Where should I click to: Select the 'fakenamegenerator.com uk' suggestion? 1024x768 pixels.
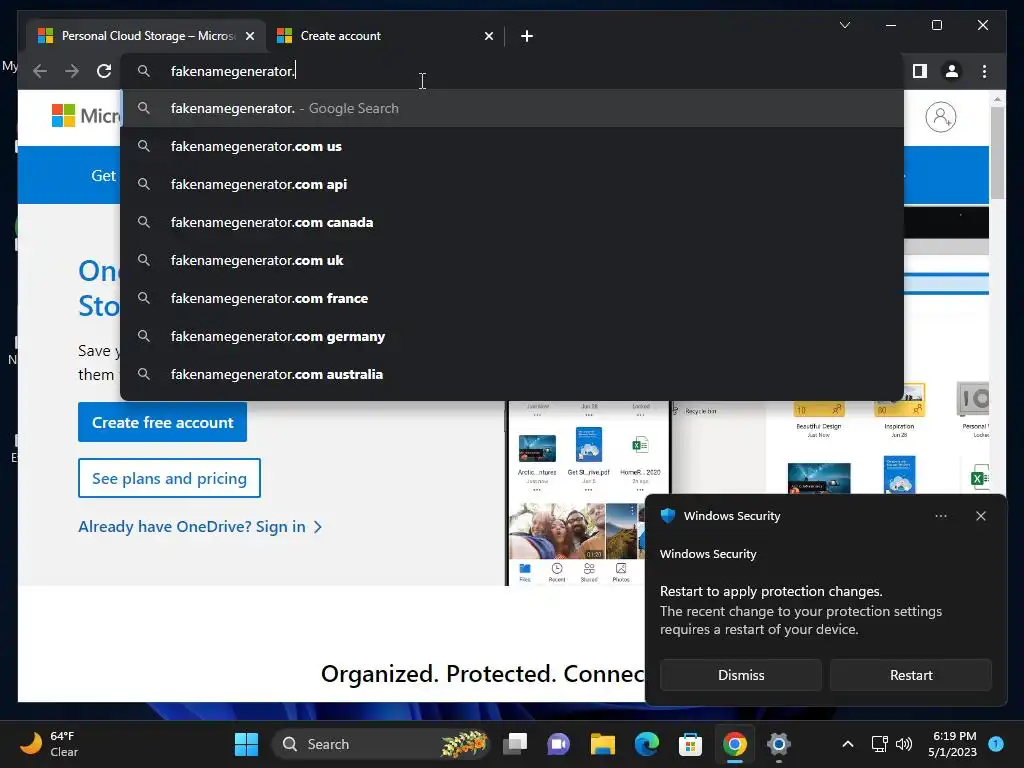tap(512, 260)
